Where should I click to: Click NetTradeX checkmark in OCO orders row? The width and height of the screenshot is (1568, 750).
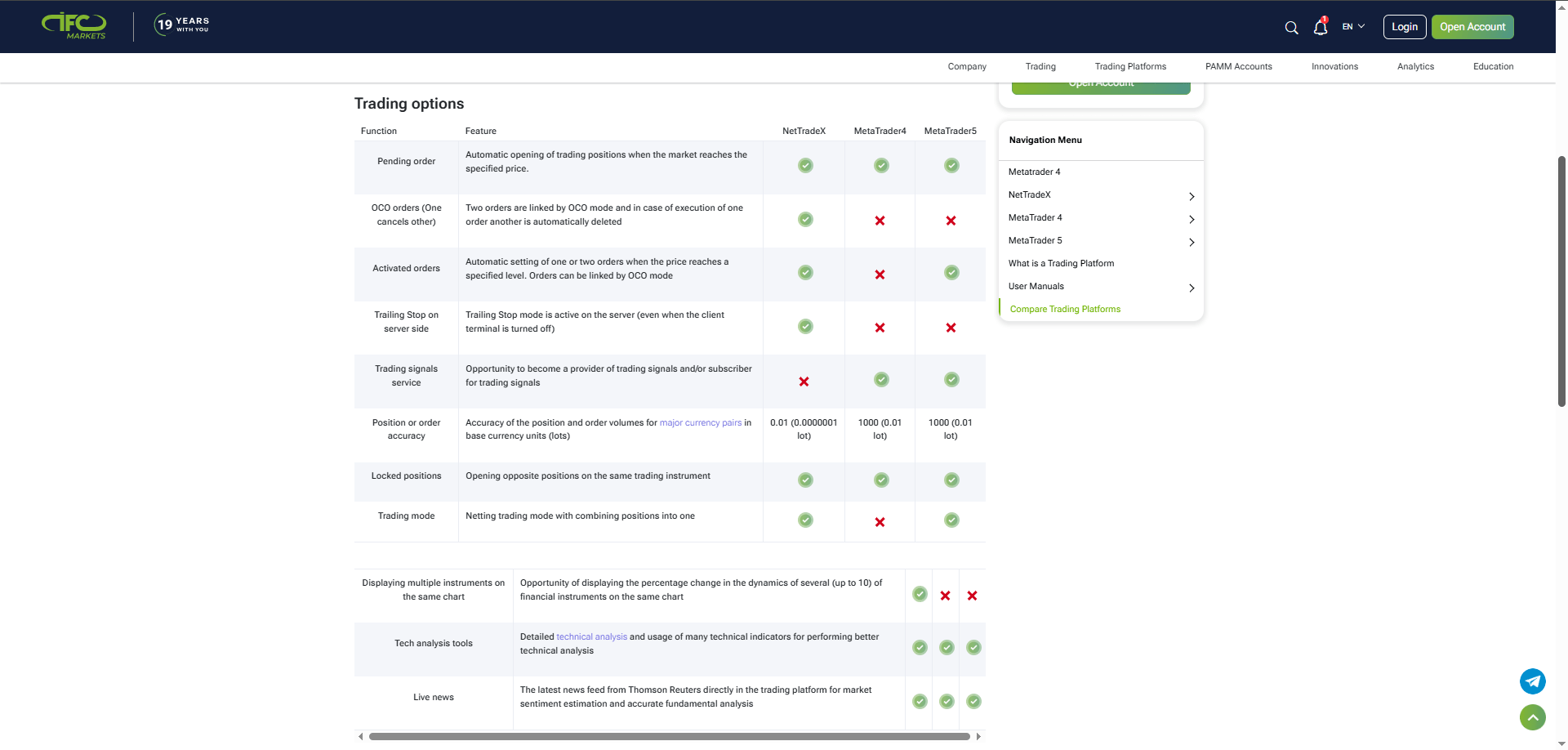[x=805, y=220]
